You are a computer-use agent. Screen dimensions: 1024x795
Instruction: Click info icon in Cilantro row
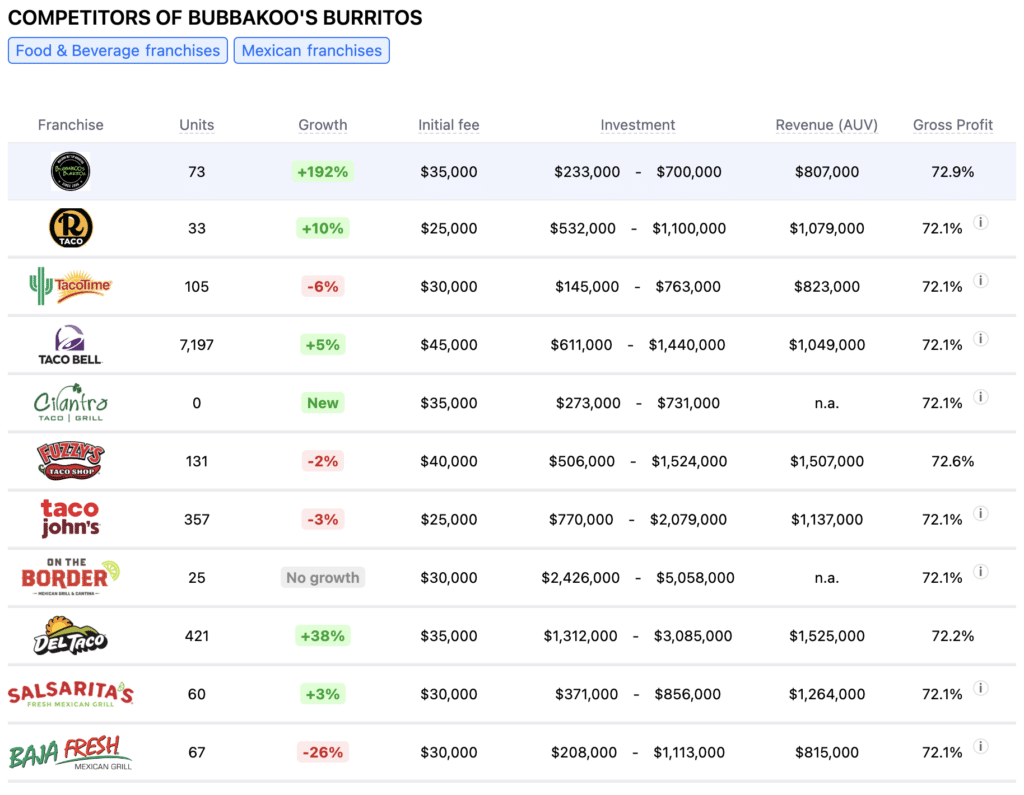pyautogui.click(x=980, y=397)
